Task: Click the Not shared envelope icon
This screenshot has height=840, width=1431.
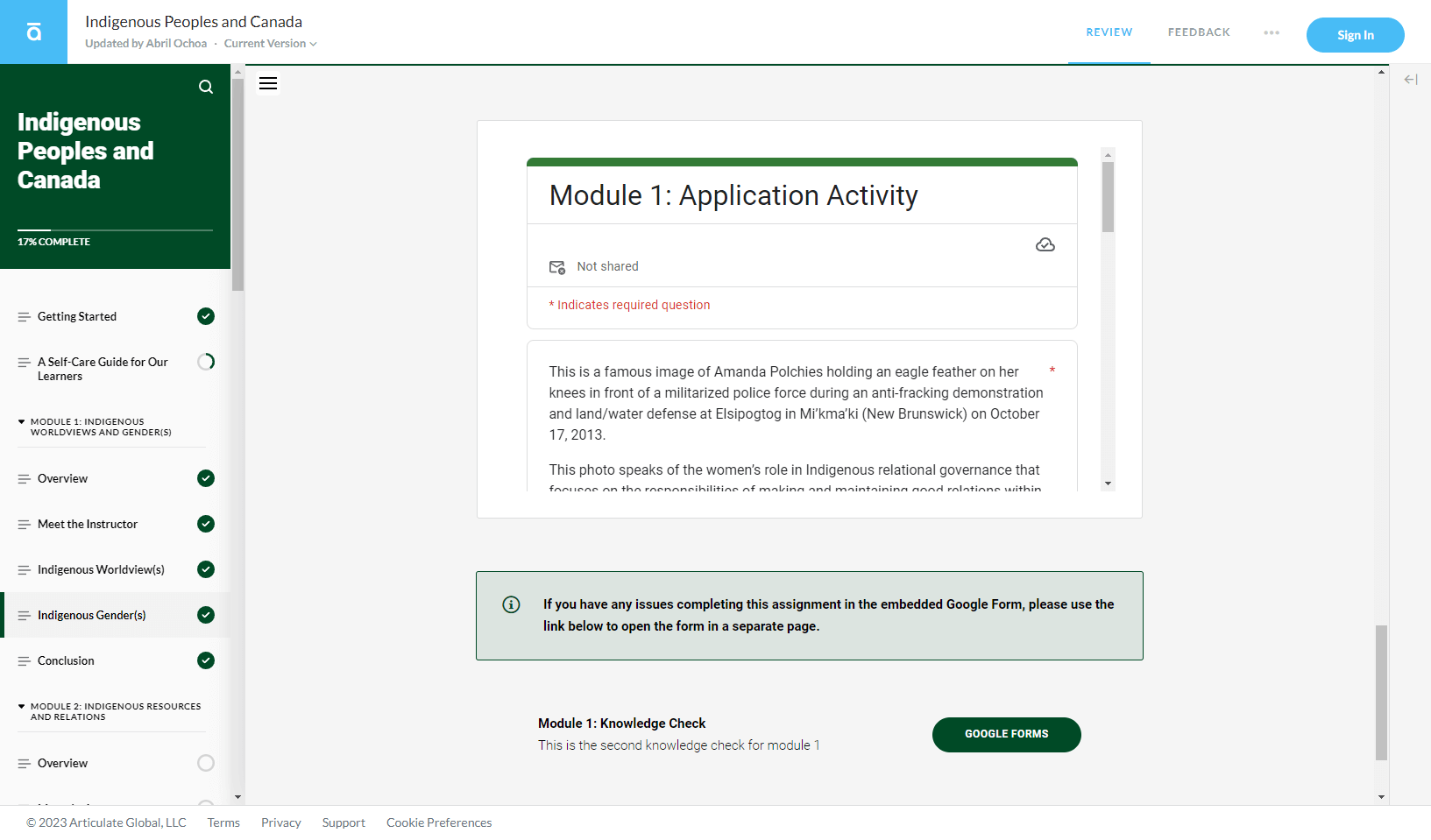Action: 557,267
